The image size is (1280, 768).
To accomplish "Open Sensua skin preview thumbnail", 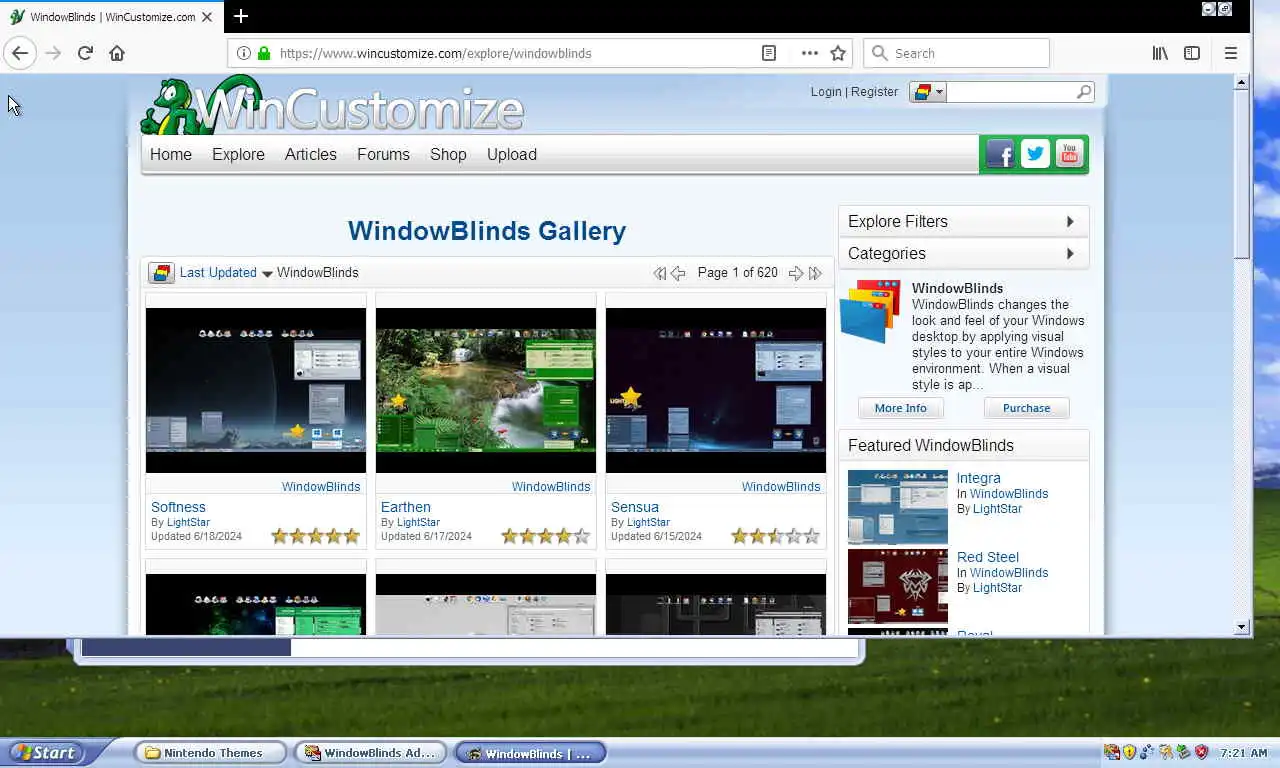I will click(x=716, y=390).
